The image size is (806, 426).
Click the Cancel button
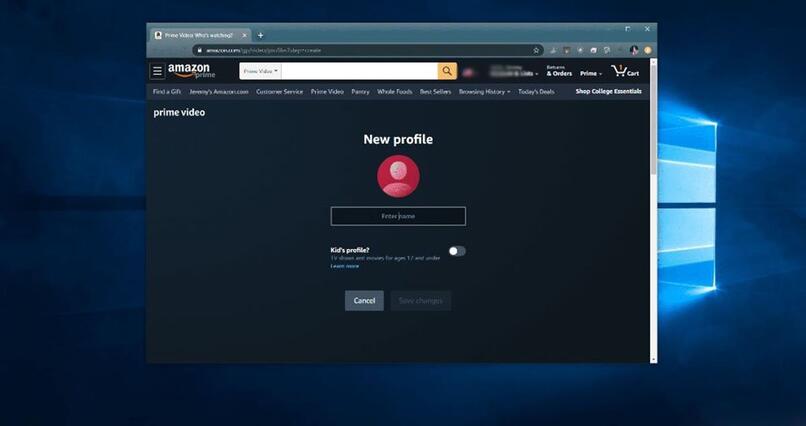tap(364, 301)
